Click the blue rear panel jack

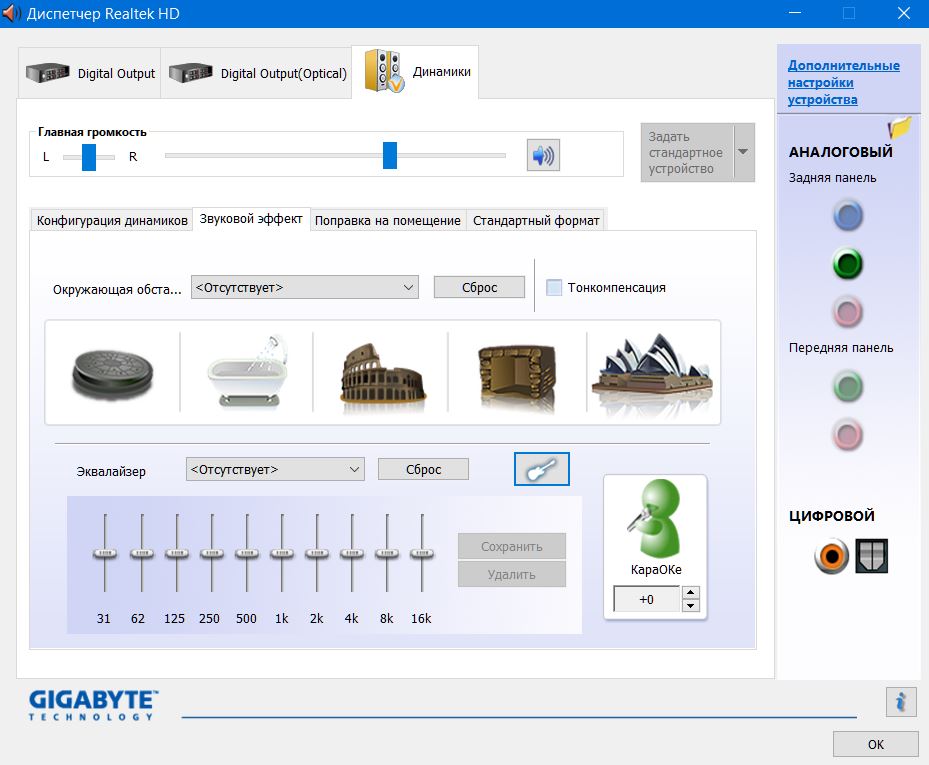pos(848,216)
